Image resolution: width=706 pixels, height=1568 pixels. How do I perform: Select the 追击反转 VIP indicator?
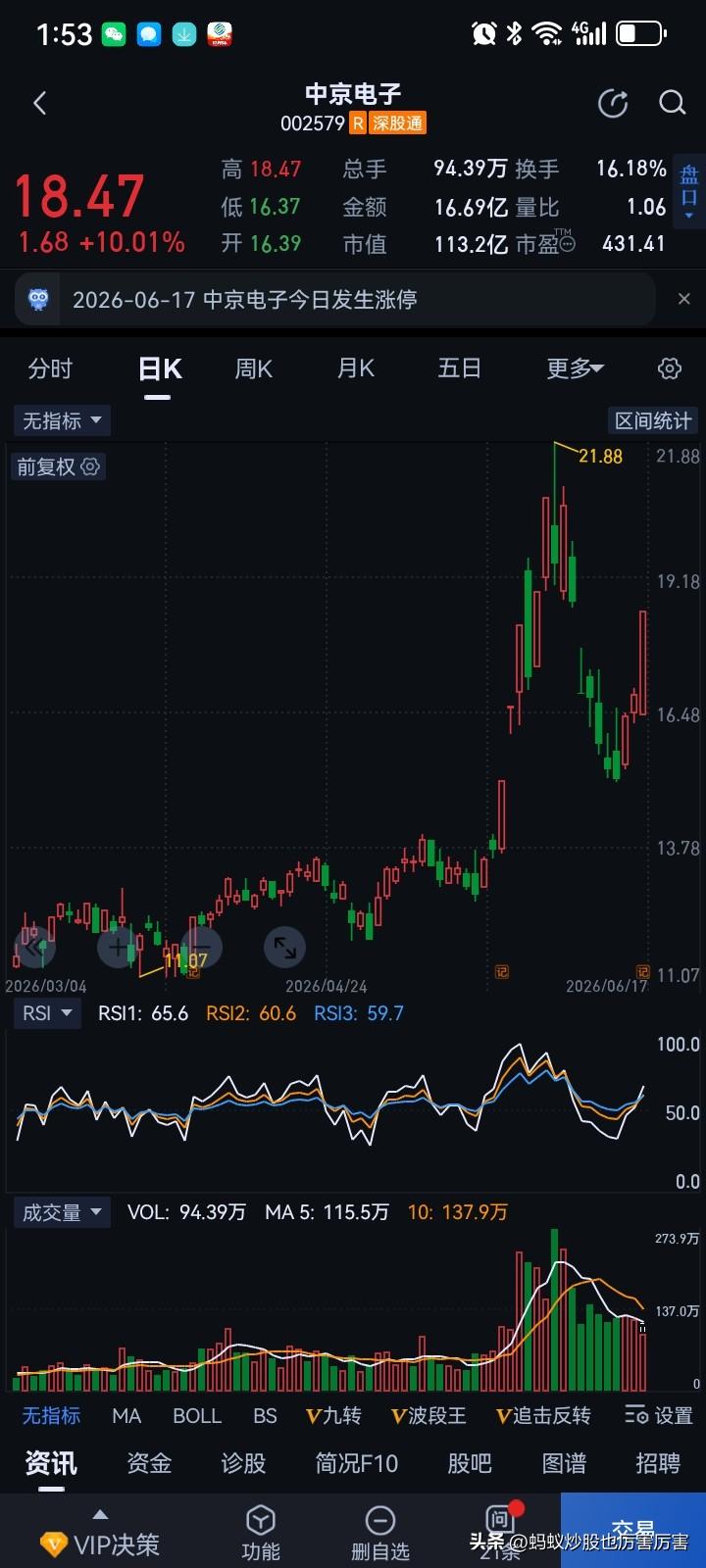click(543, 1415)
